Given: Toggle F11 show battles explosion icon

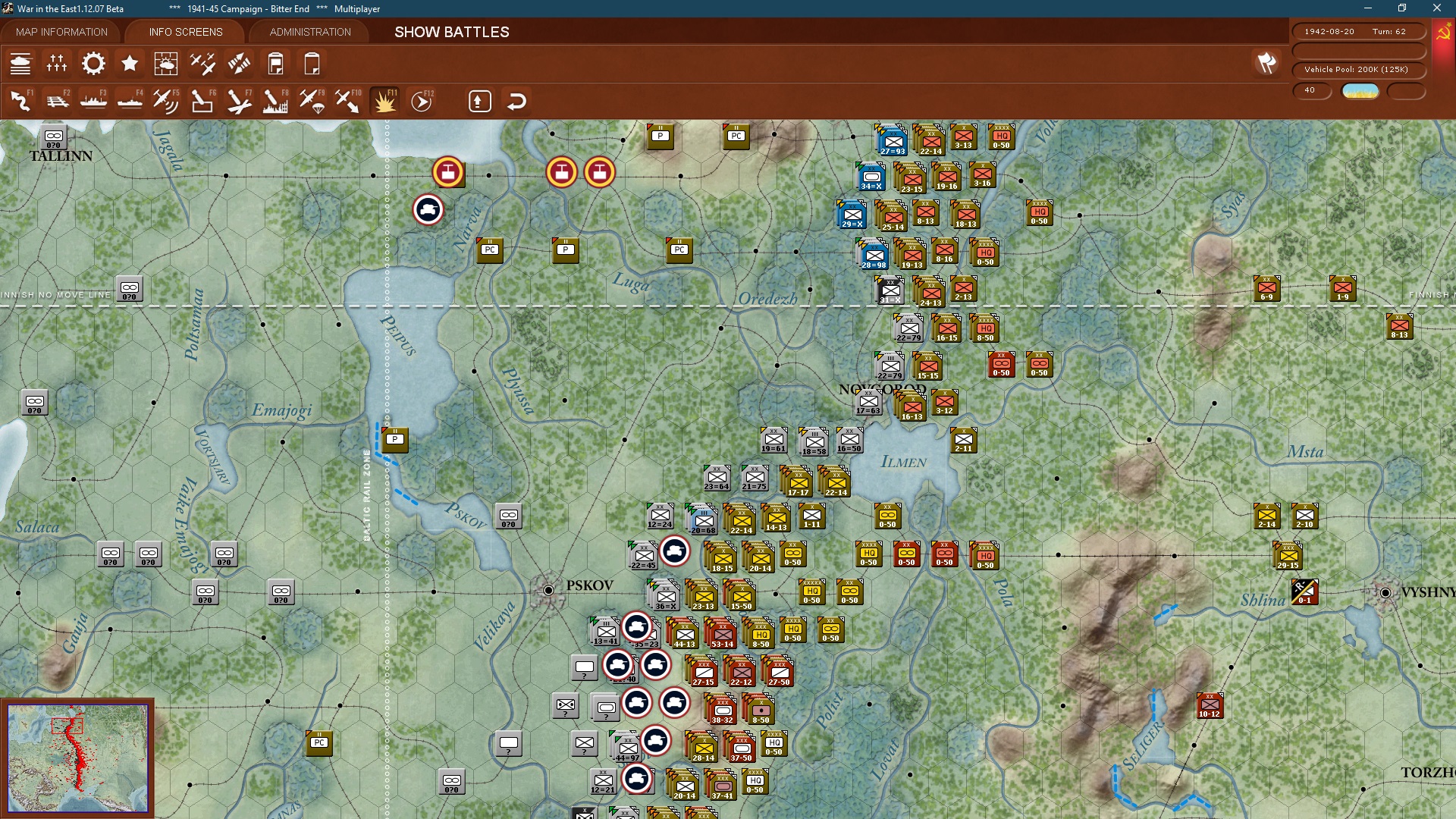Looking at the screenshot, I should pos(384,101).
